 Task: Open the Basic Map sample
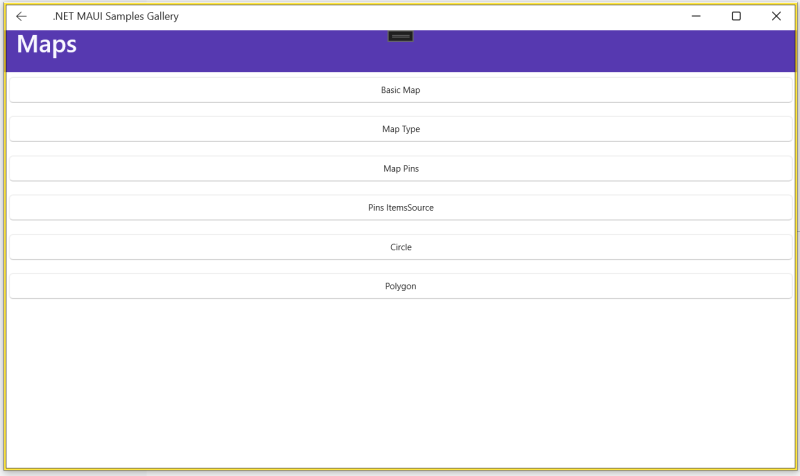click(400, 90)
